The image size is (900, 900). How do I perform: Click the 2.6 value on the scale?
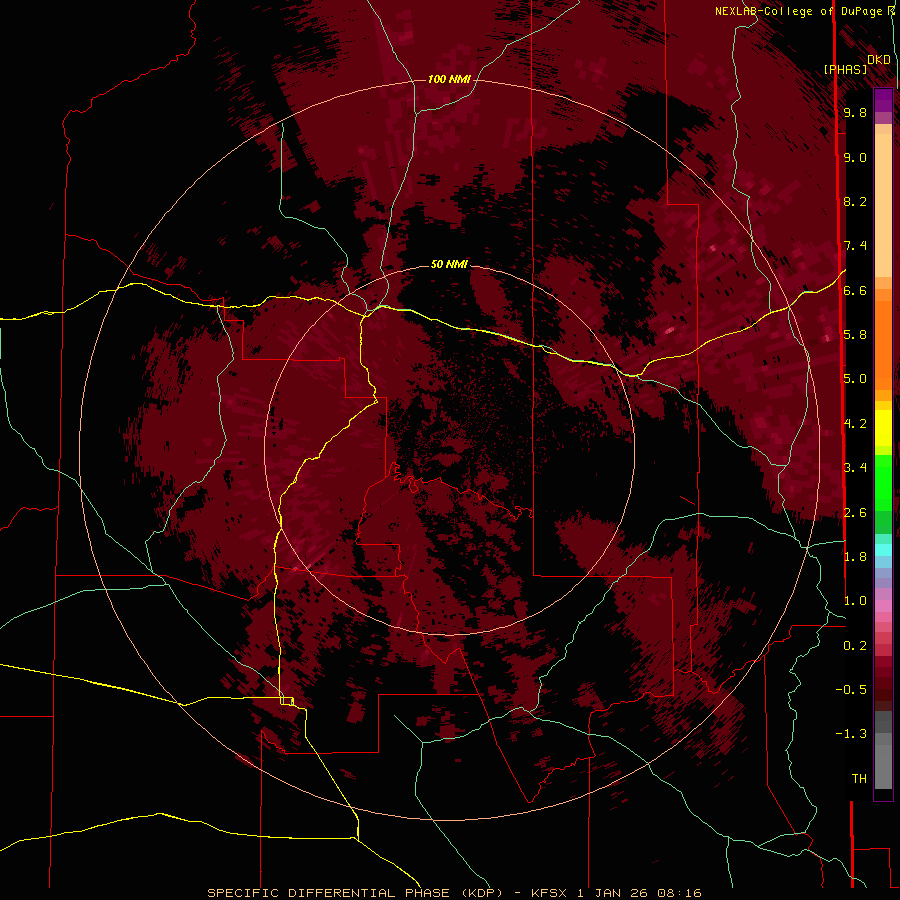pos(855,513)
